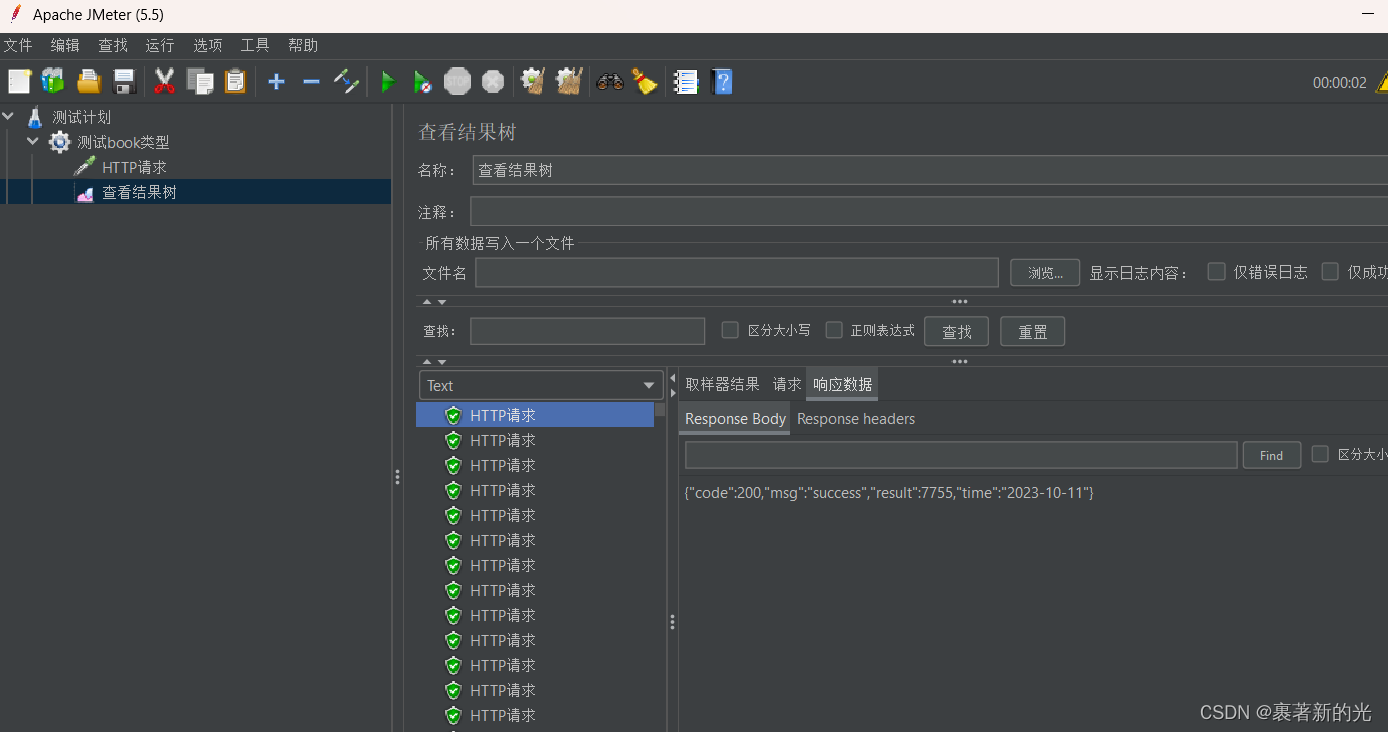Viewport: 1388px width, 732px height.
Task: Open the 编辑 menu
Action: 65,45
